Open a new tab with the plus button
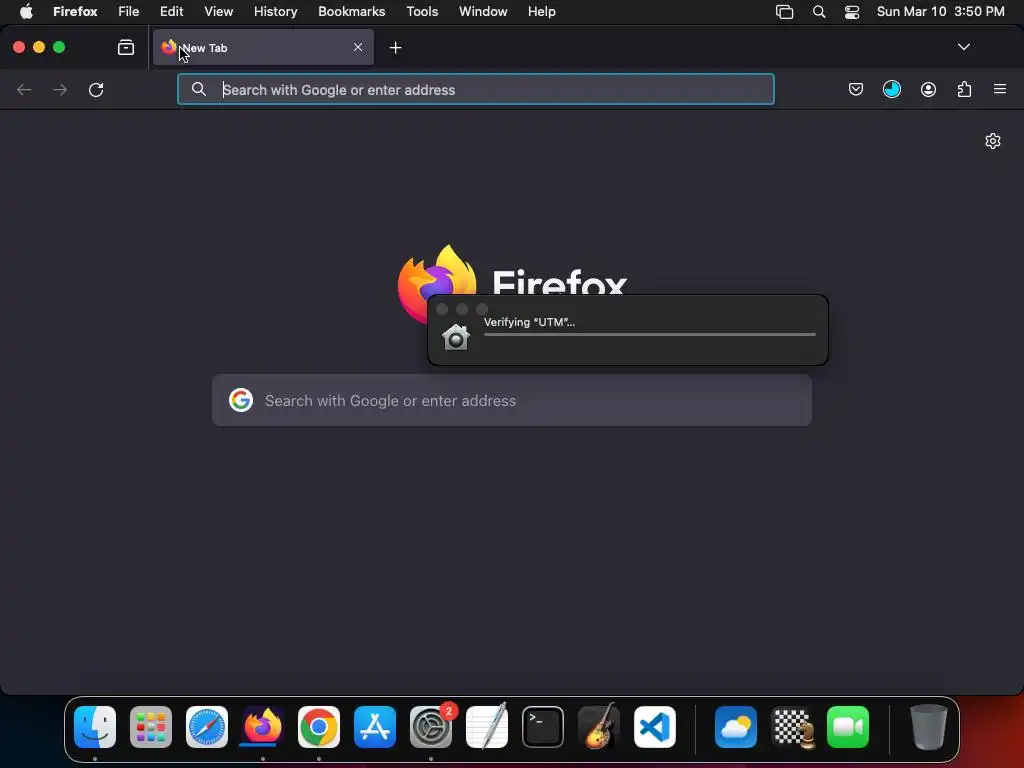Image resolution: width=1024 pixels, height=768 pixels. [395, 48]
